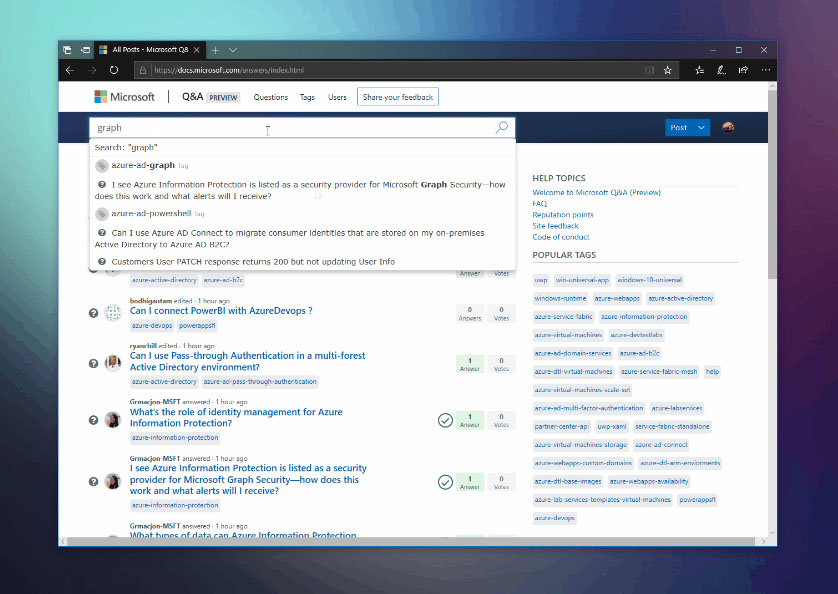Click the tabs set aside icon
This screenshot has height=594, width=838.
(67, 50)
